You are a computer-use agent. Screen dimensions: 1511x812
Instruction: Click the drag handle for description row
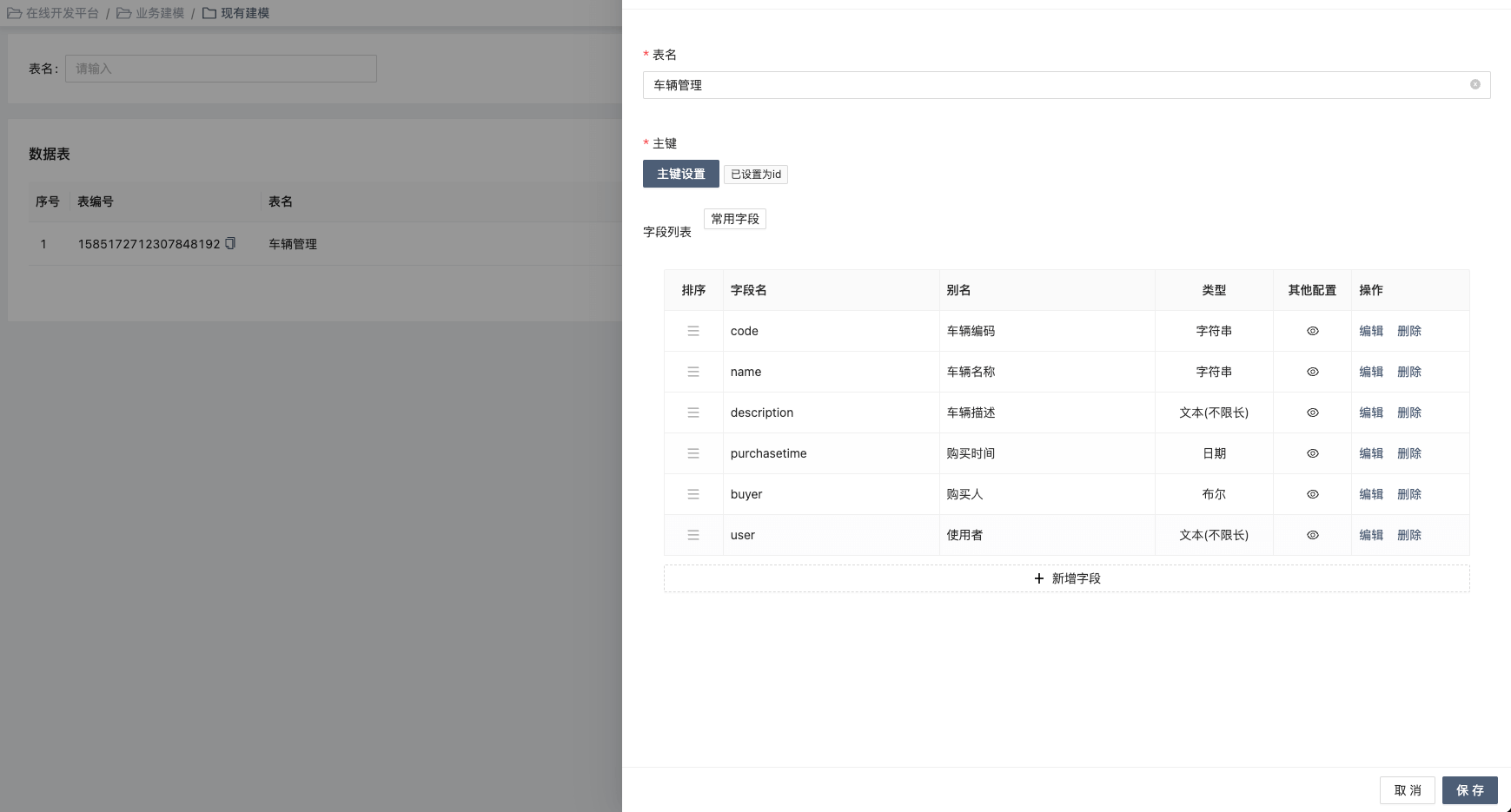coord(693,413)
